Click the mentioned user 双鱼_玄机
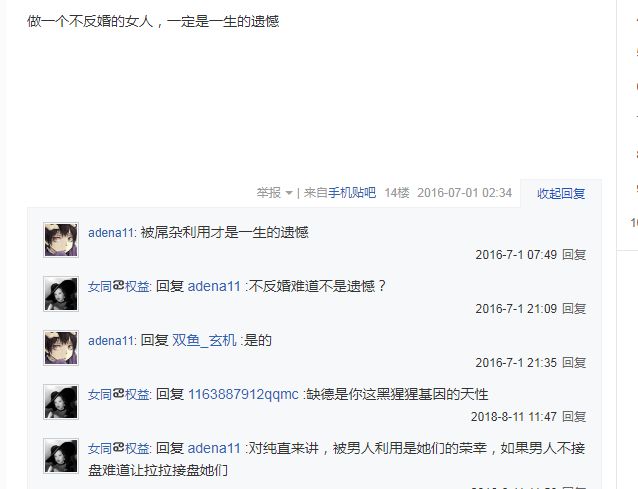The width and height of the screenshot is (638, 489). (204, 341)
